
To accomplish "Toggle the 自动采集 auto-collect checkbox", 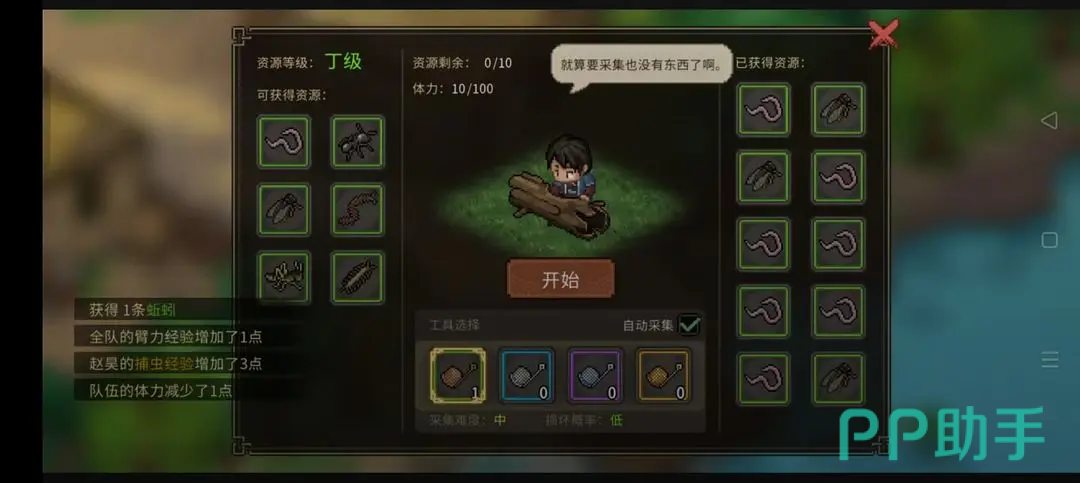I will click(x=689, y=325).
